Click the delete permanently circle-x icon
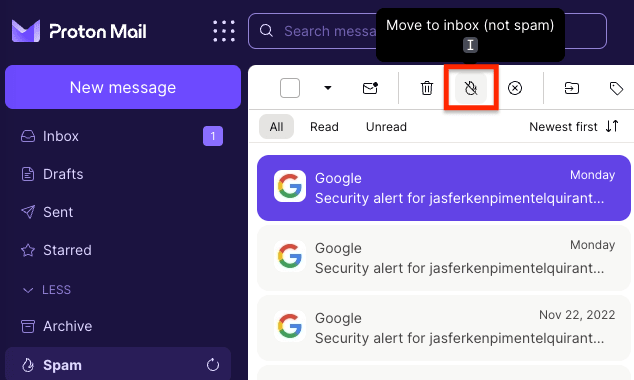This screenshot has height=380, width=634. [515, 88]
